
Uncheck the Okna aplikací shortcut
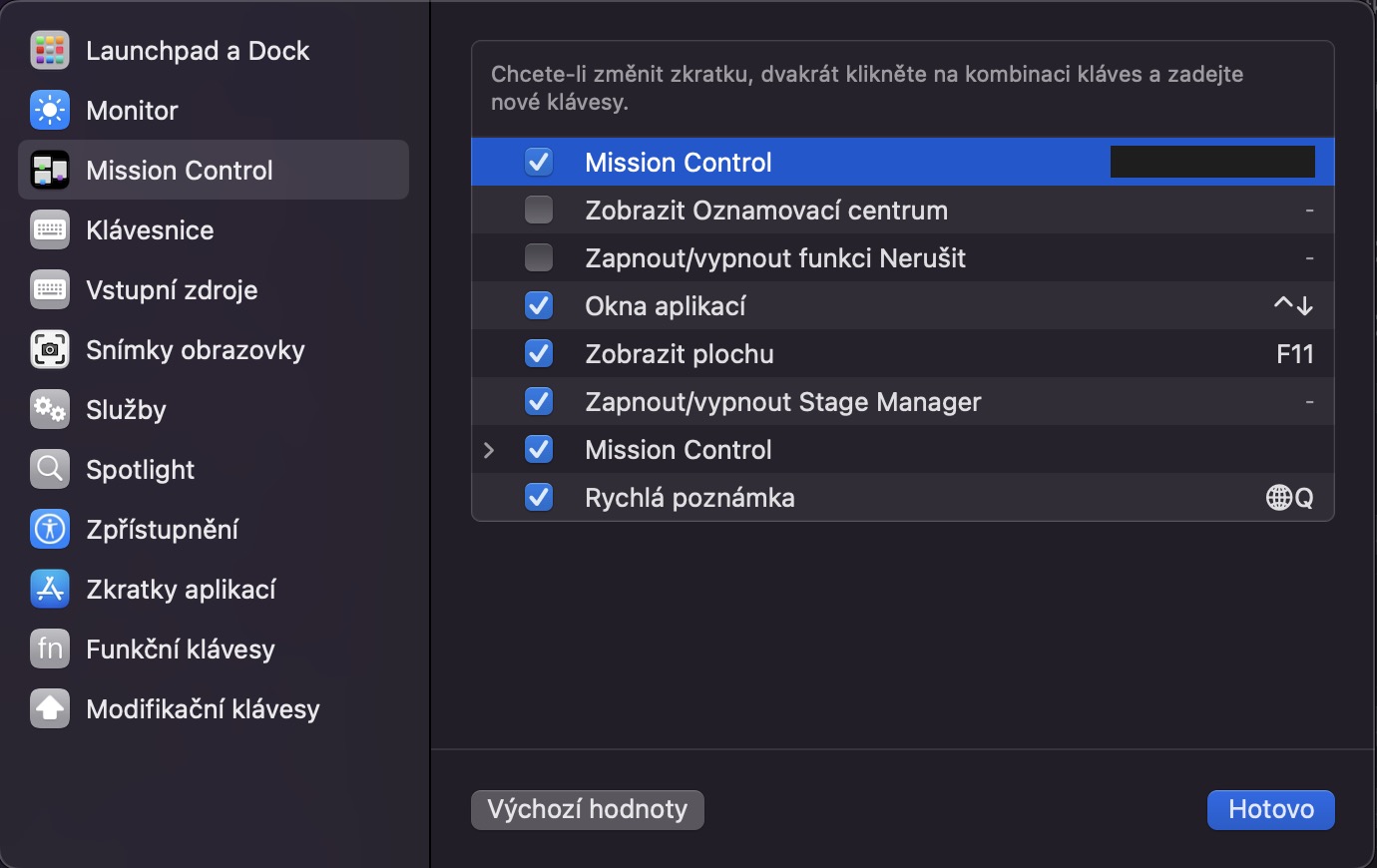(x=539, y=306)
